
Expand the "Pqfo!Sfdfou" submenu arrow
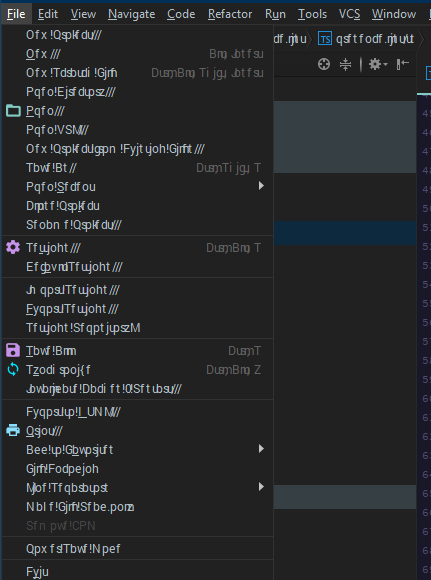(x=261, y=186)
